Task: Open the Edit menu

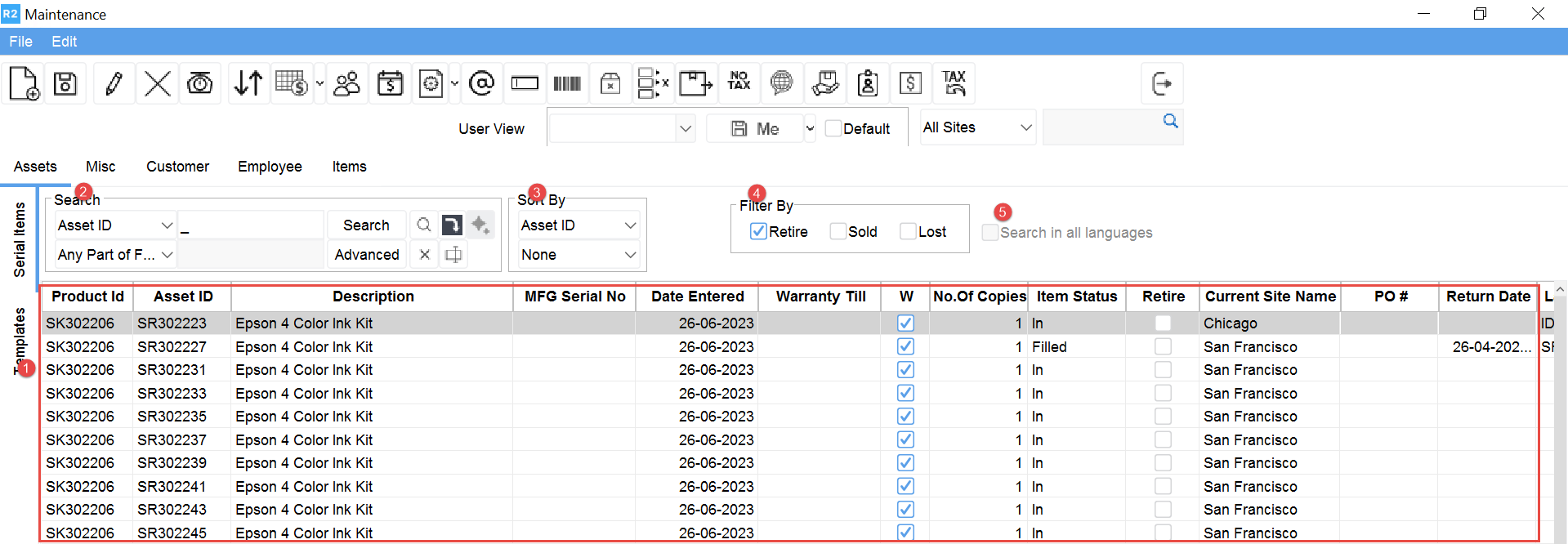Action: 64,42
